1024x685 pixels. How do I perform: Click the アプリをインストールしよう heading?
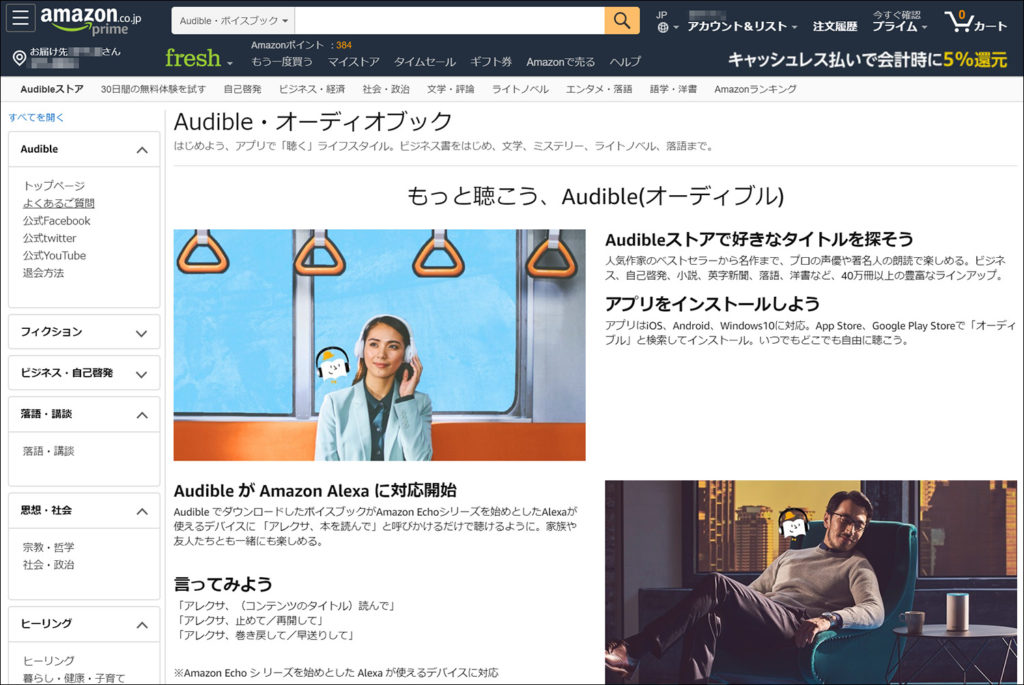(x=712, y=304)
